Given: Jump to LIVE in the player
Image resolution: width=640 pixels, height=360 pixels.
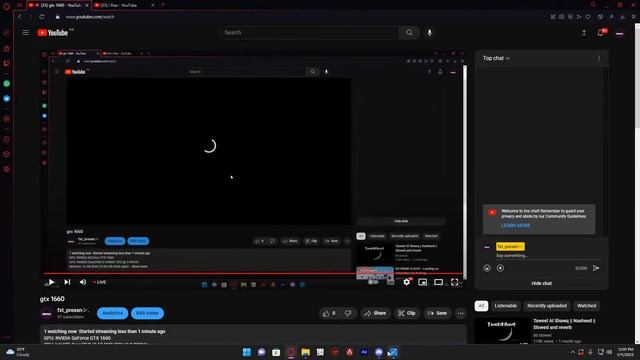Looking at the screenshot, I should click(x=100, y=282).
